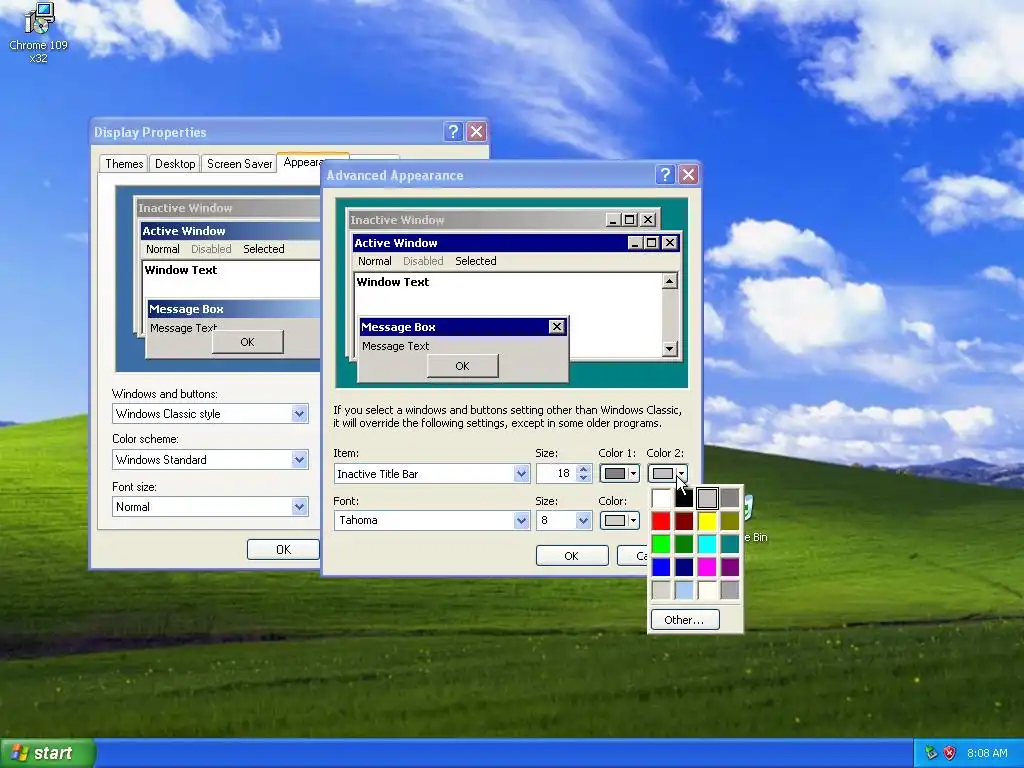This screenshot has height=768, width=1024.
Task: Decrease item Size with the down spinner arrow
Action: point(584,478)
